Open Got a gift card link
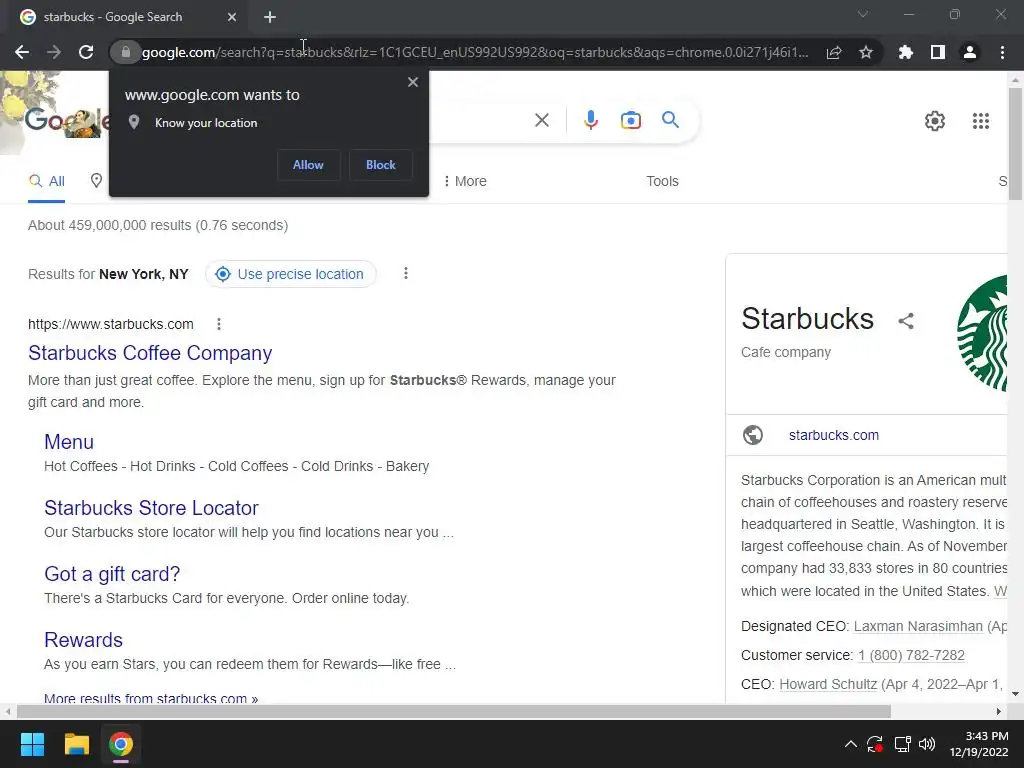Screen dimensions: 1024x768 (x=112, y=574)
